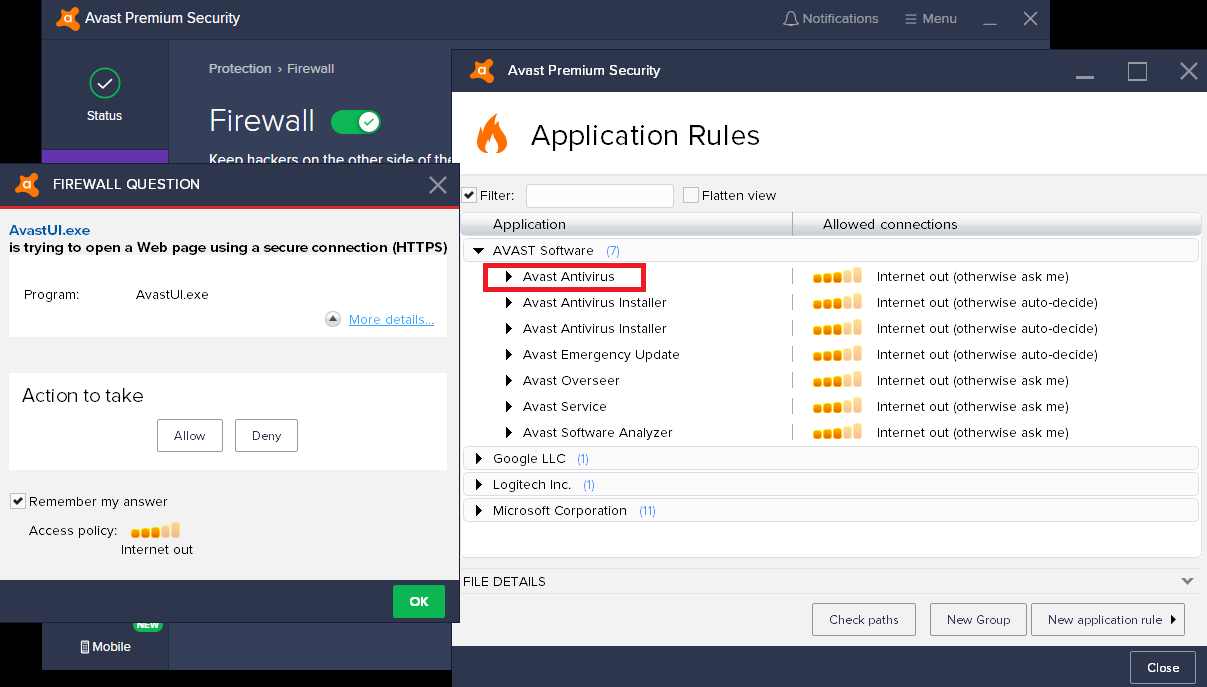Click the Avast logo in Application Rules window
Image resolution: width=1207 pixels, height=687 pixels.
(482, 71)
